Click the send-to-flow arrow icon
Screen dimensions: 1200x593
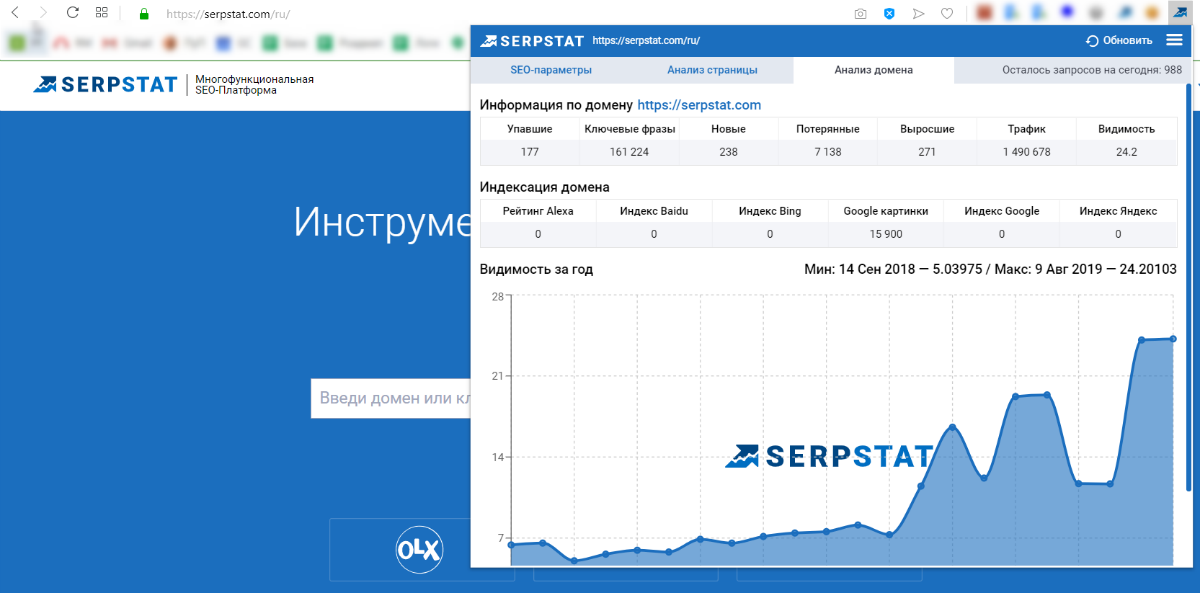point(918,14)
